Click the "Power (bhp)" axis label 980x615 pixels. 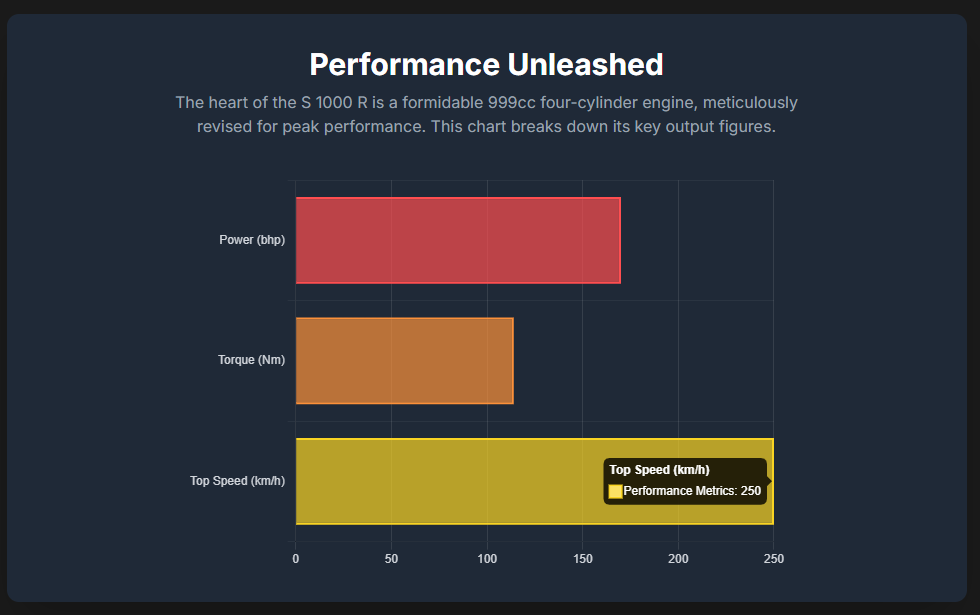[x=252, y=240]
